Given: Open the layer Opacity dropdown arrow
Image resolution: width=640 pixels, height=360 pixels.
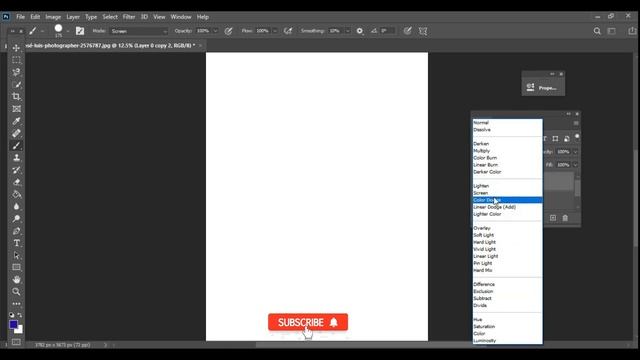Looking at the screenshot, I should tap(575, 152).
